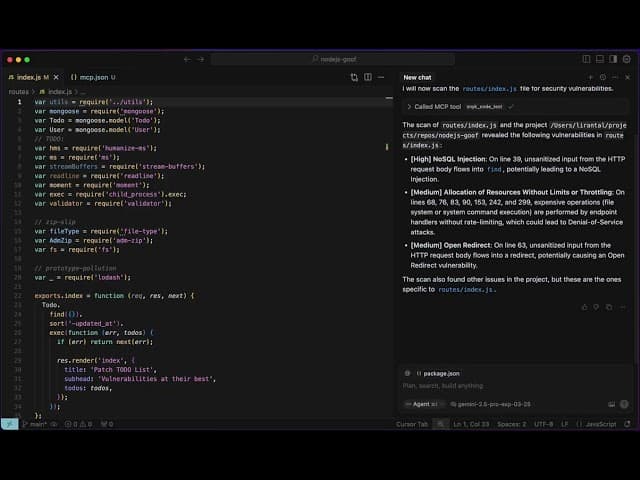Viewport: 640px width, 480px height.
Task: Select the index.js editor tab
Action: click(33, 77)
